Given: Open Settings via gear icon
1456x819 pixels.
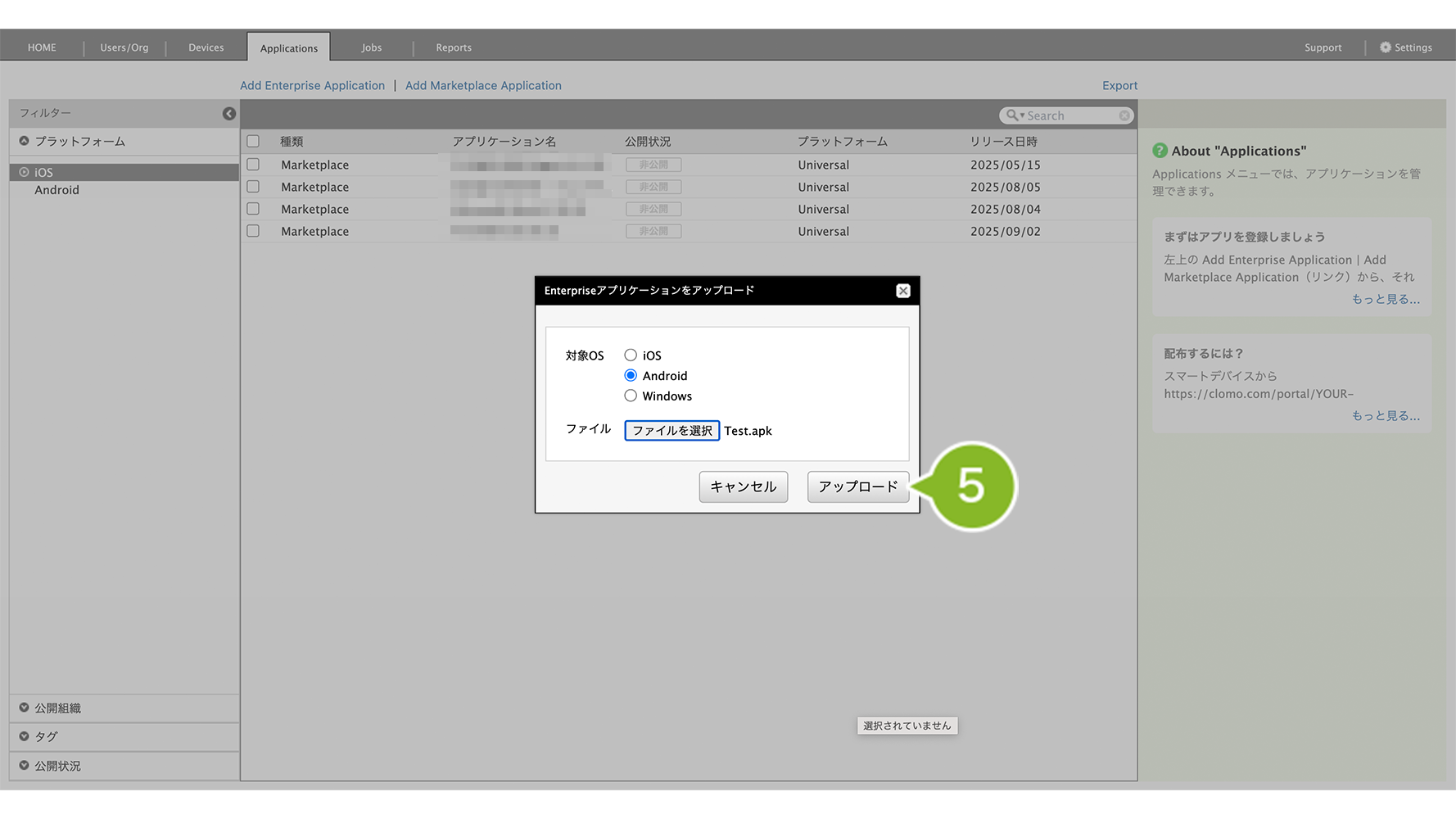Looking at the screenshot, I should [1386, 48].
